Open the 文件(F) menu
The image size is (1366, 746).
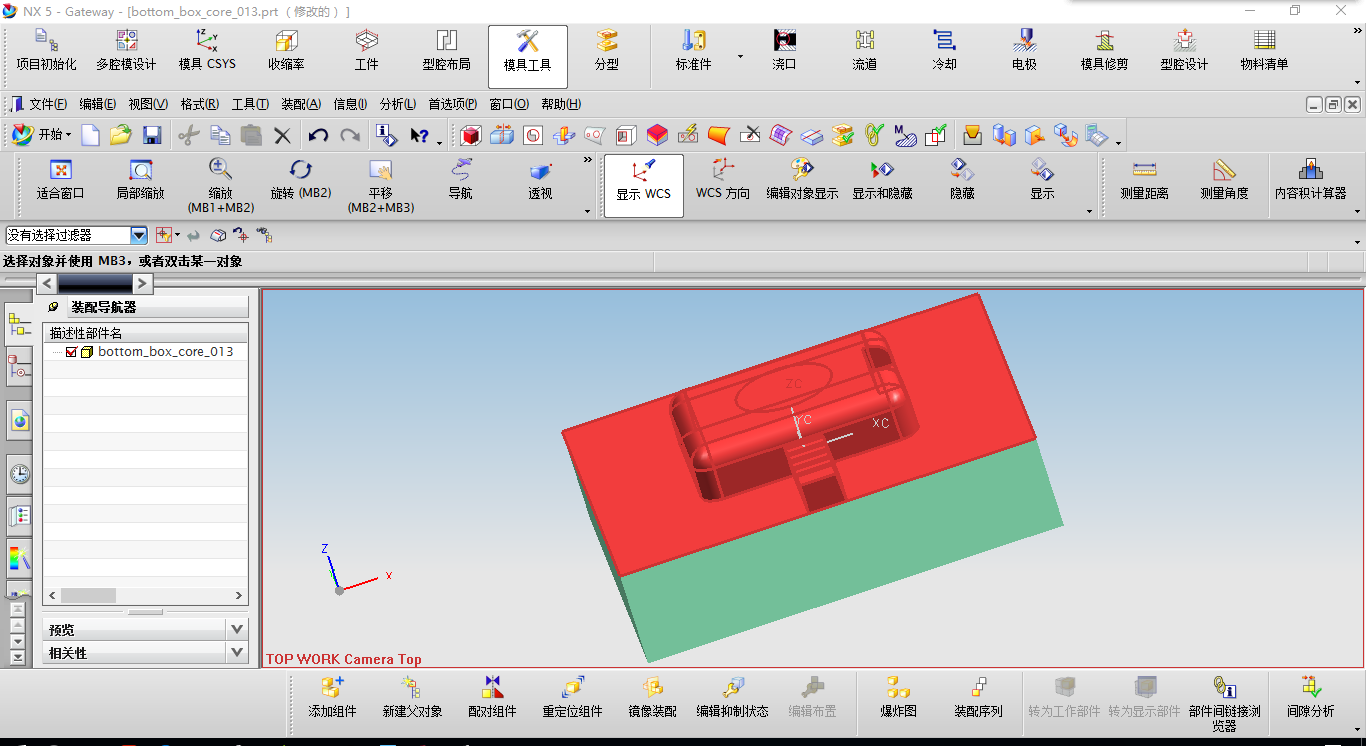click(x=47, y=104)
